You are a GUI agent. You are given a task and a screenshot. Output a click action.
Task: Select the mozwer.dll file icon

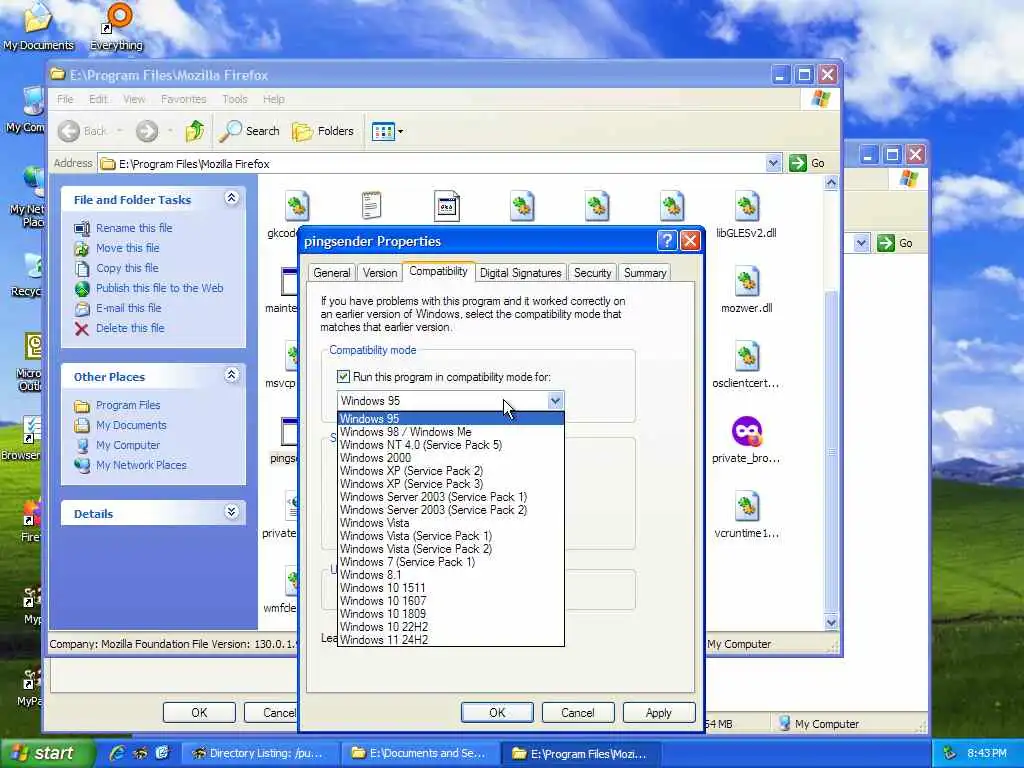[746, 282]
